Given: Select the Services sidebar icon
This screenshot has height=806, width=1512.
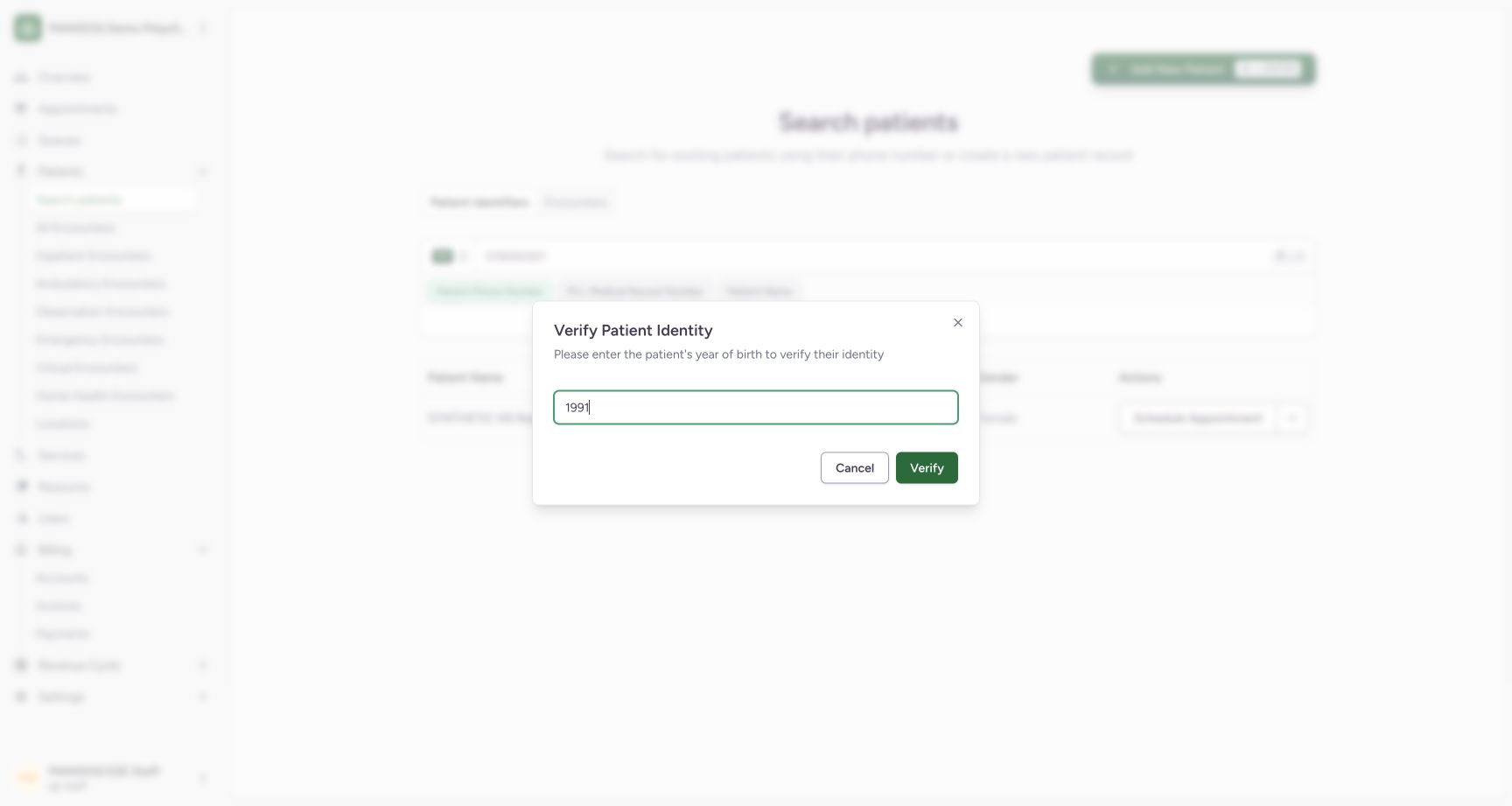Looking at the screenshot, I should (x=22, y=456).
